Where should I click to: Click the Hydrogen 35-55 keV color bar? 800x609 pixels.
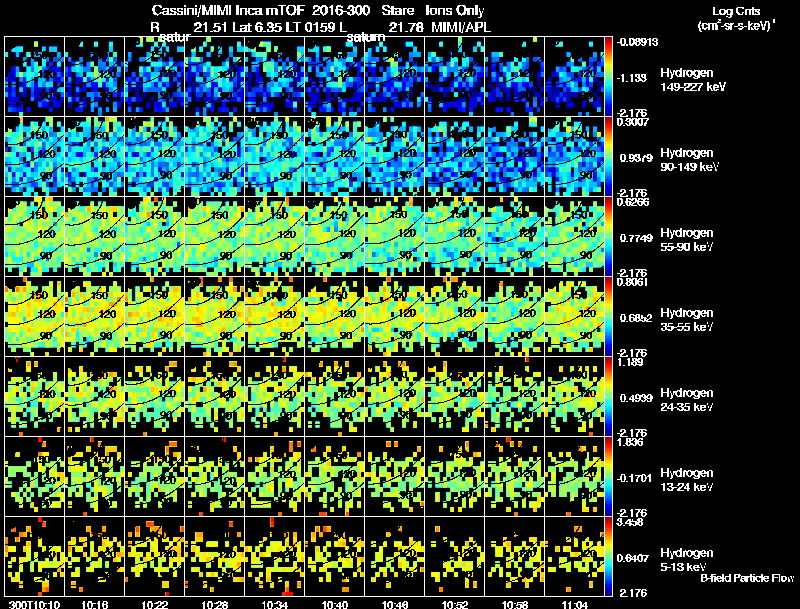pyautogui.click(x=608, y=316)
